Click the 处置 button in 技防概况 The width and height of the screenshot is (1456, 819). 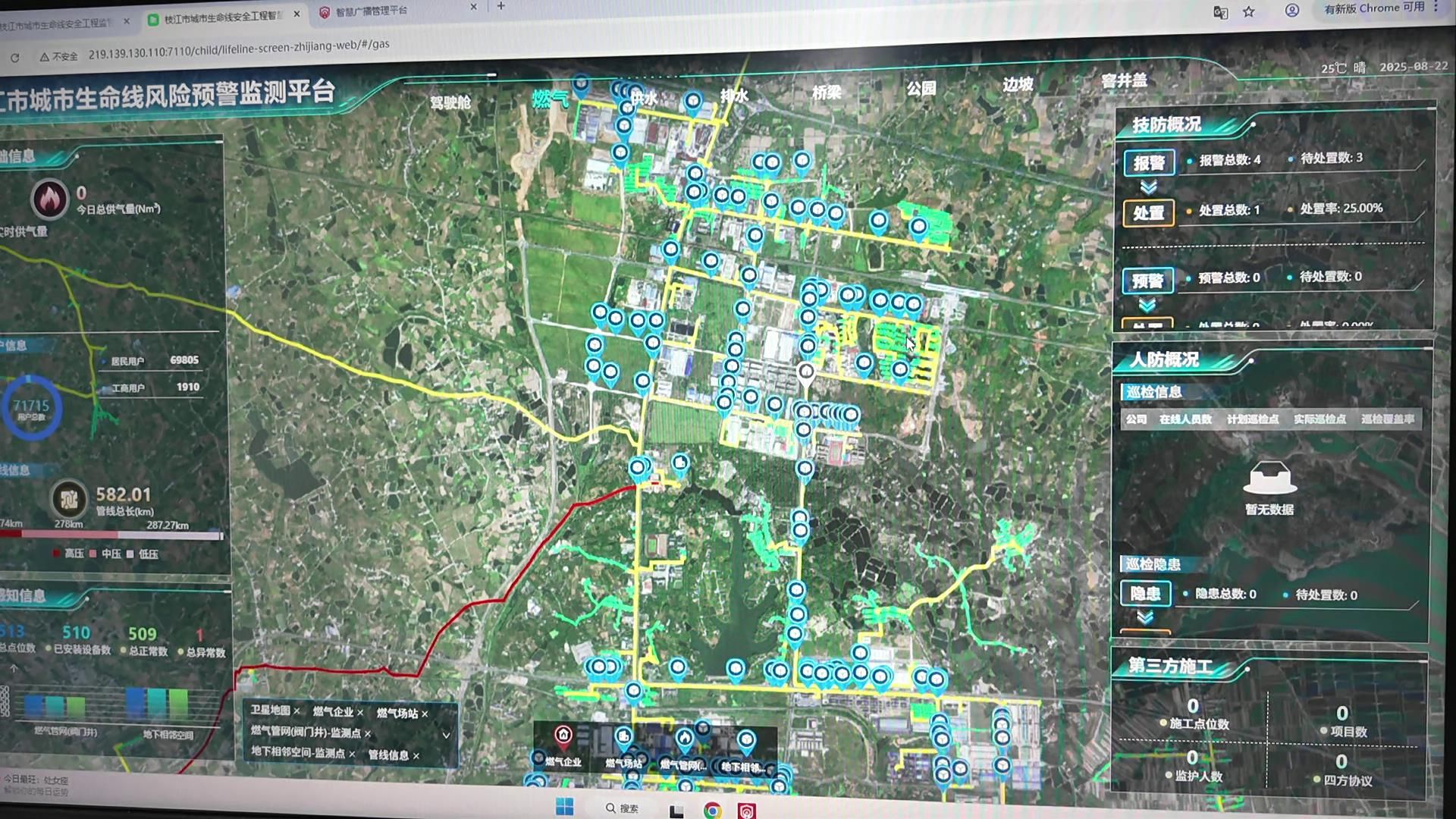[x=1148, y=213]
